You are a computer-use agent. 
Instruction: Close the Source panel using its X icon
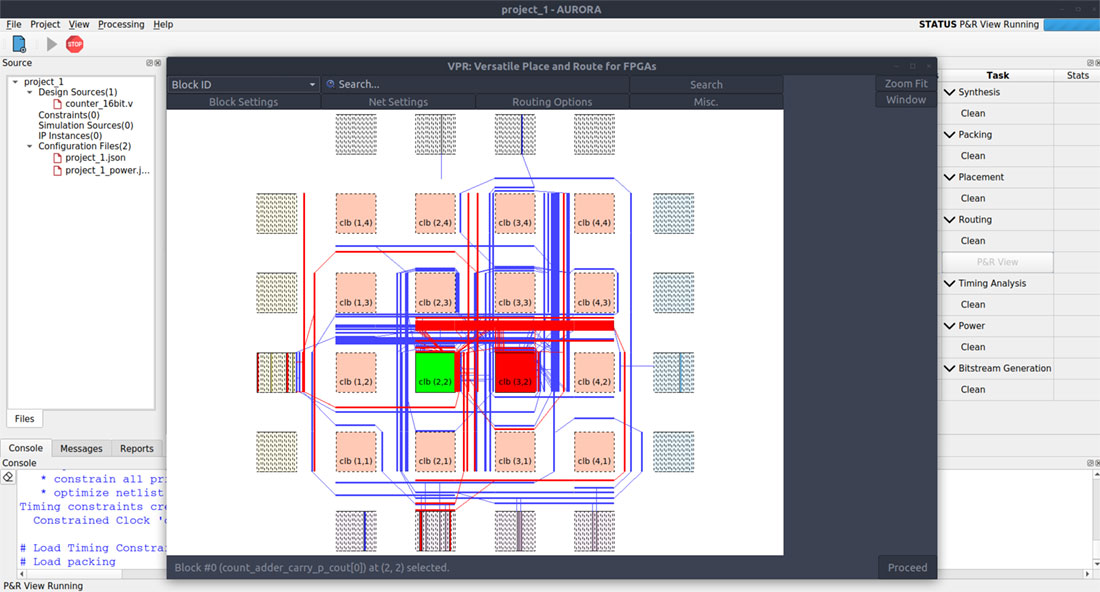158,63
